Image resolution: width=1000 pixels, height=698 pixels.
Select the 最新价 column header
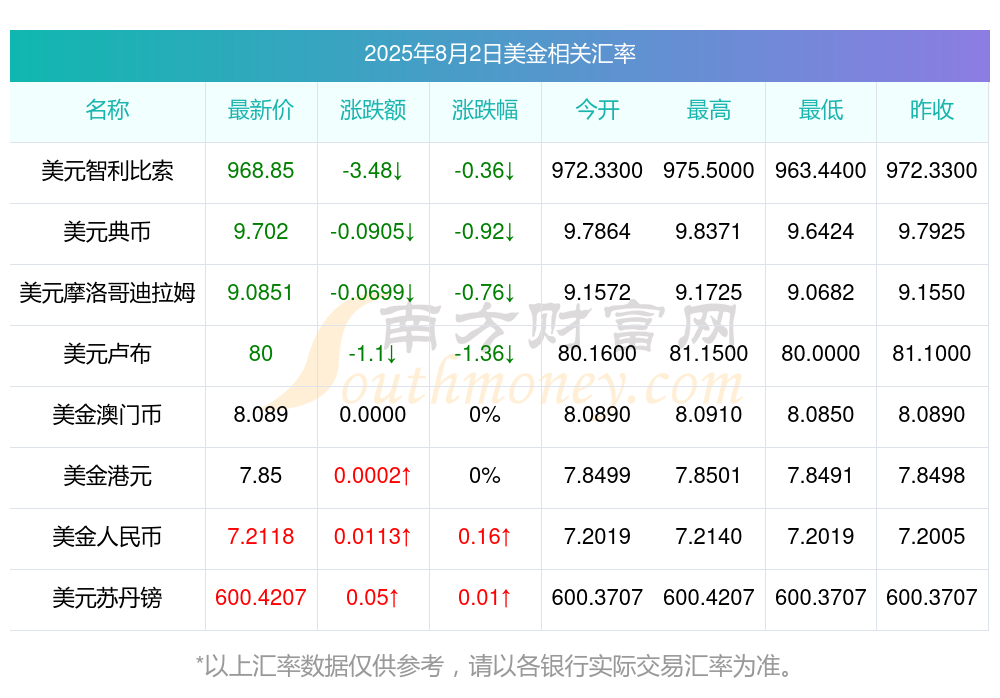point(261,110)
